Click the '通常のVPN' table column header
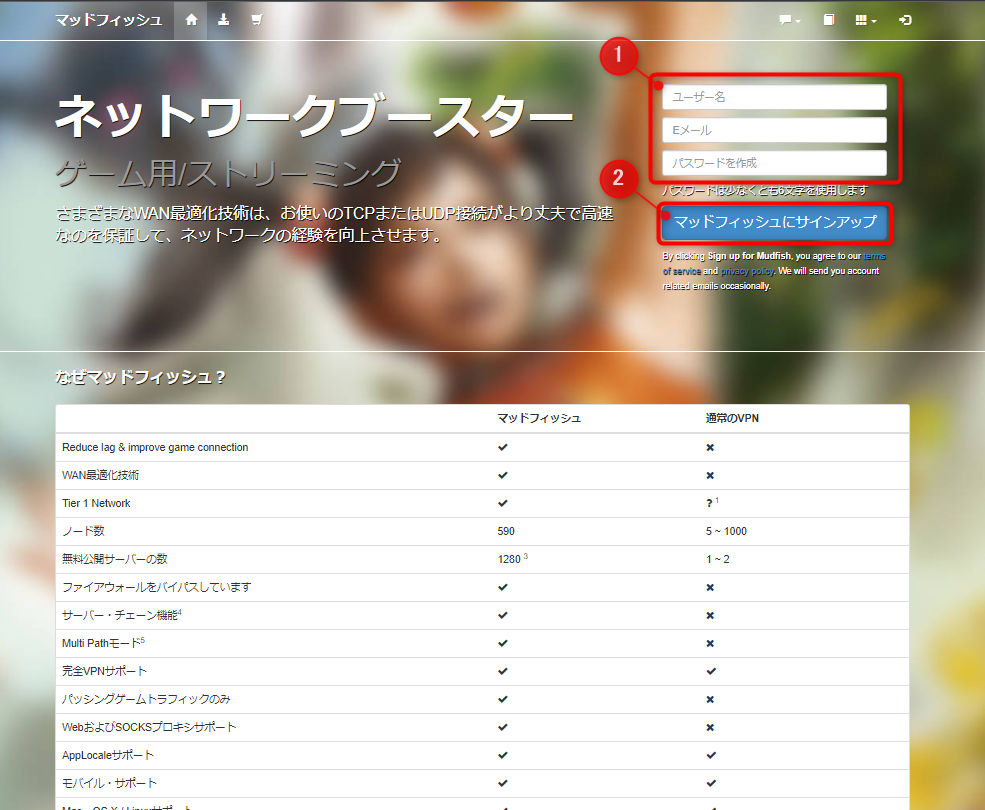This screenshot has width=985, height=810. (732, 418)
